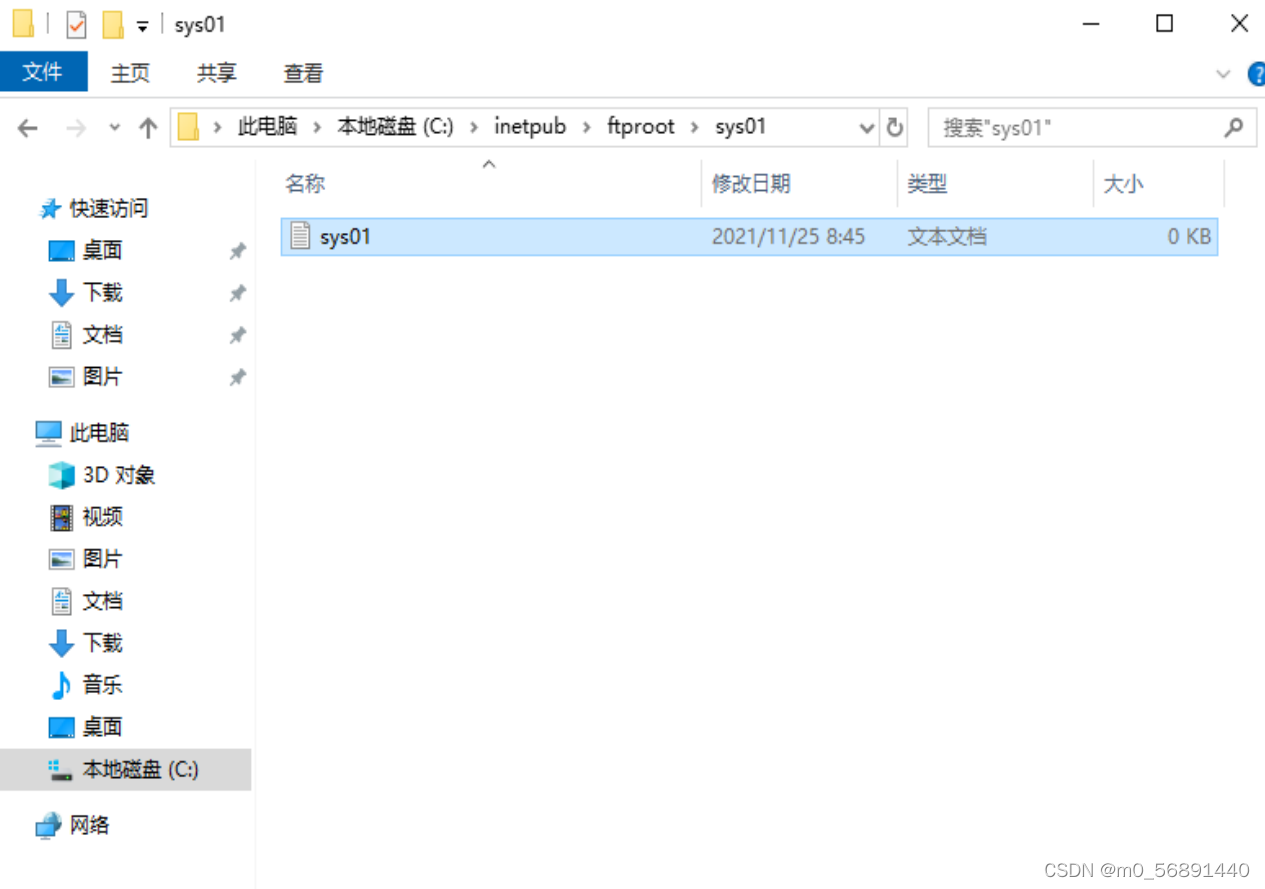1265x889 pixels.
Task: Expand the ribbon chevron
Action: coord(1223,74)
